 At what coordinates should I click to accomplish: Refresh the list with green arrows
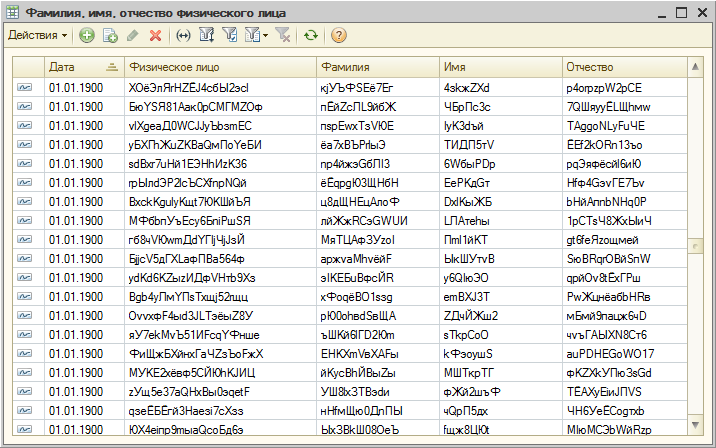pyautogui.click(x=311, y=35)
